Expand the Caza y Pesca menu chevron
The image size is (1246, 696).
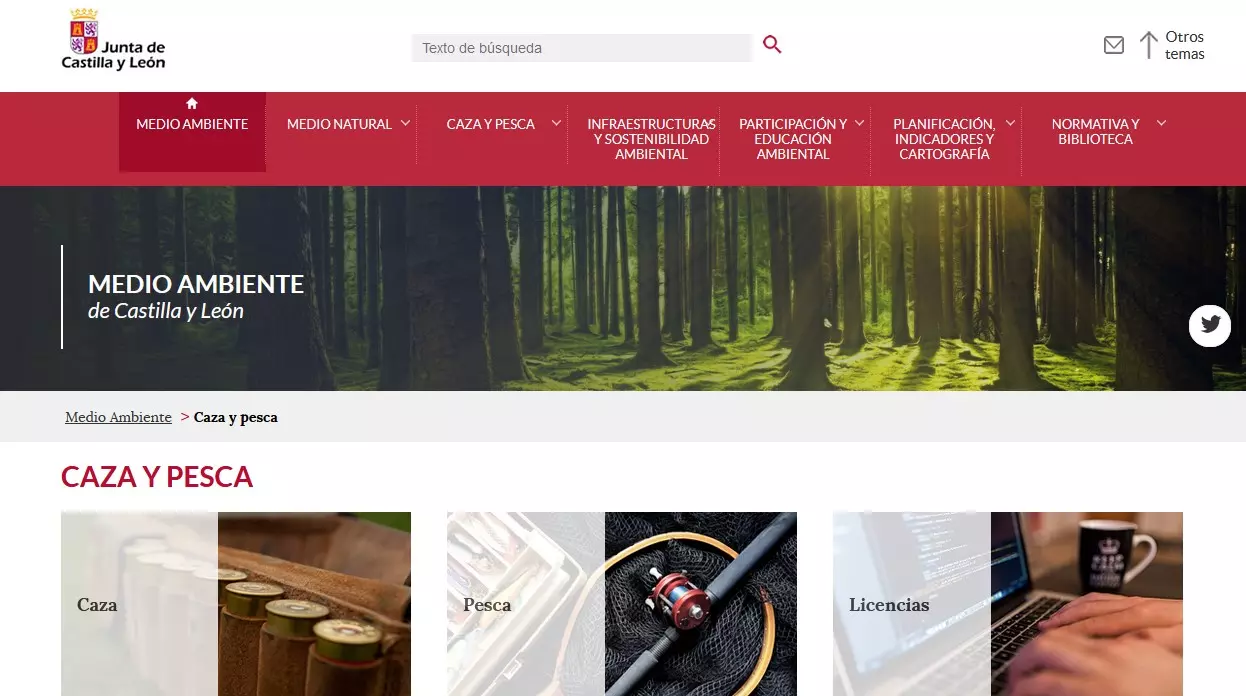click(556, 123)
